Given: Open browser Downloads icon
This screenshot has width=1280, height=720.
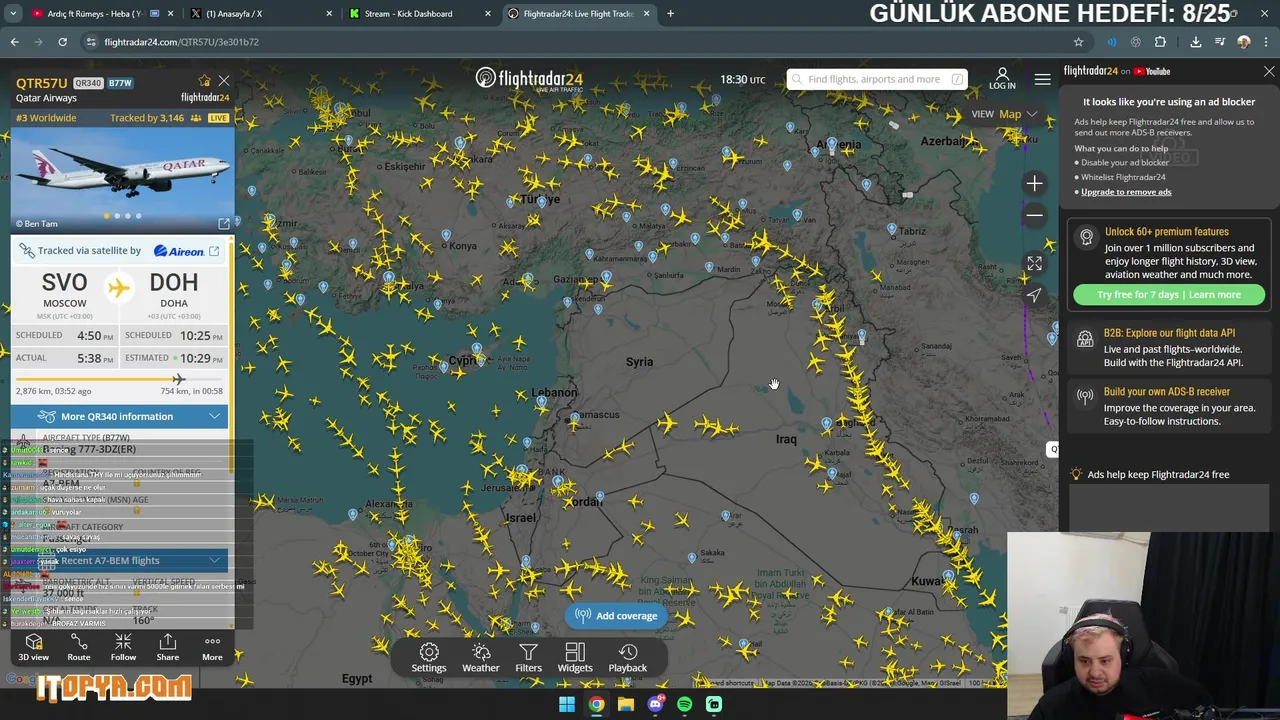Looking at the screenshot, I should (x=1195, y=42).
